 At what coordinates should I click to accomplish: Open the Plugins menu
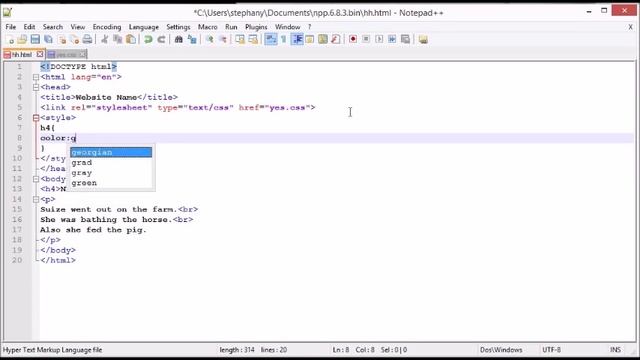(x=256, y=27)
